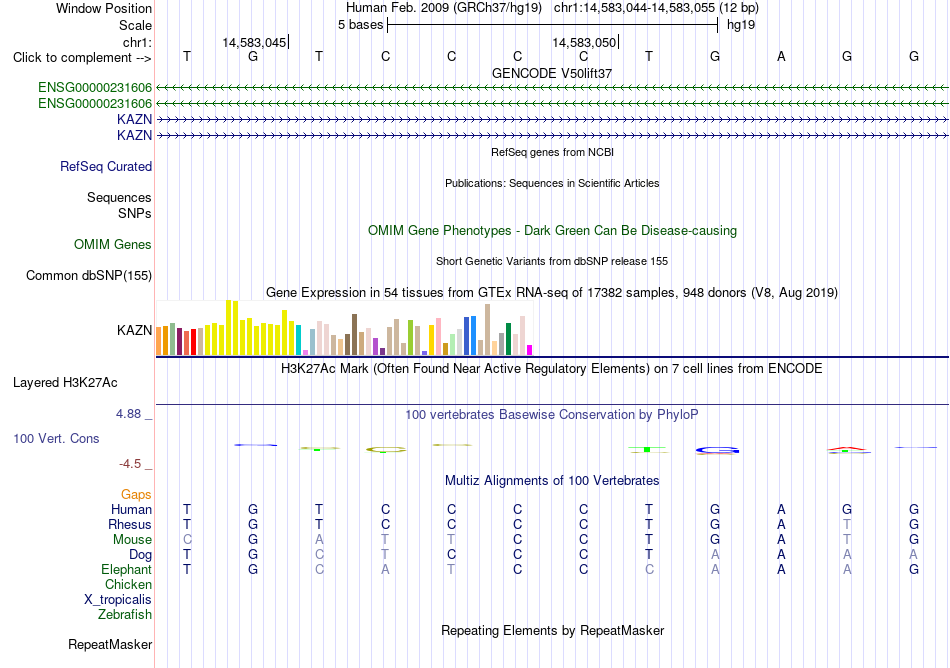
Task: Click the Sequences track label
Action: pos(119,197)
